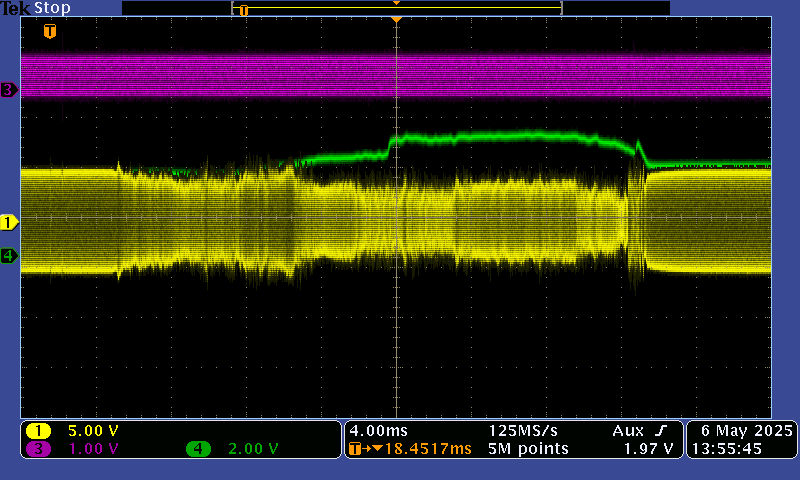Click the 5.00 V channel 1 scale
800x480 pixels.
[92, 430]
